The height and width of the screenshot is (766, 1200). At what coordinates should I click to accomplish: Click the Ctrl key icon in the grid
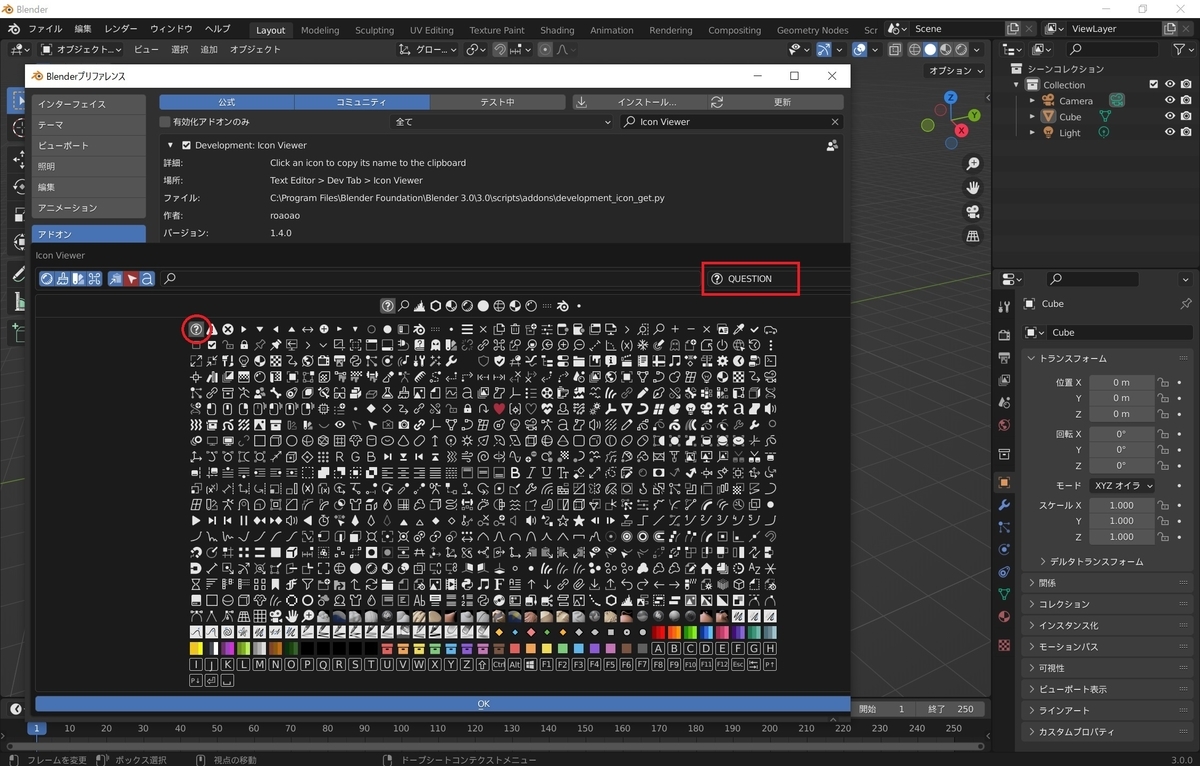[x=498, y=664]
